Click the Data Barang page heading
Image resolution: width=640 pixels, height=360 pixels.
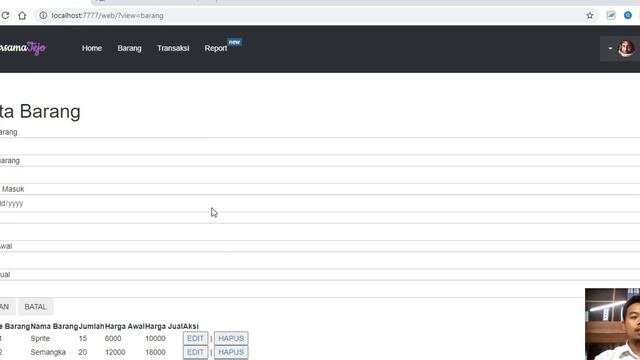tap(40, 111)
